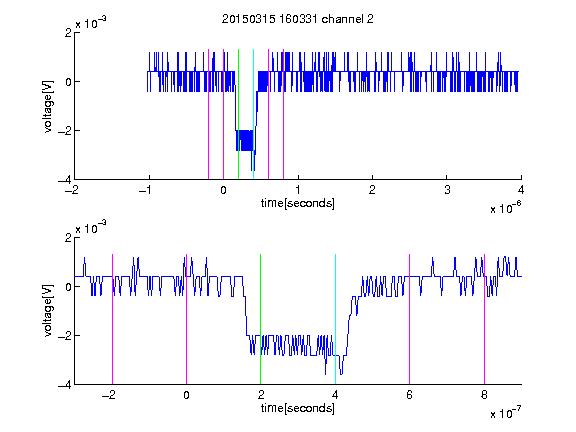Click the magenta marker at 6 in bottom plot

(410, 319)
